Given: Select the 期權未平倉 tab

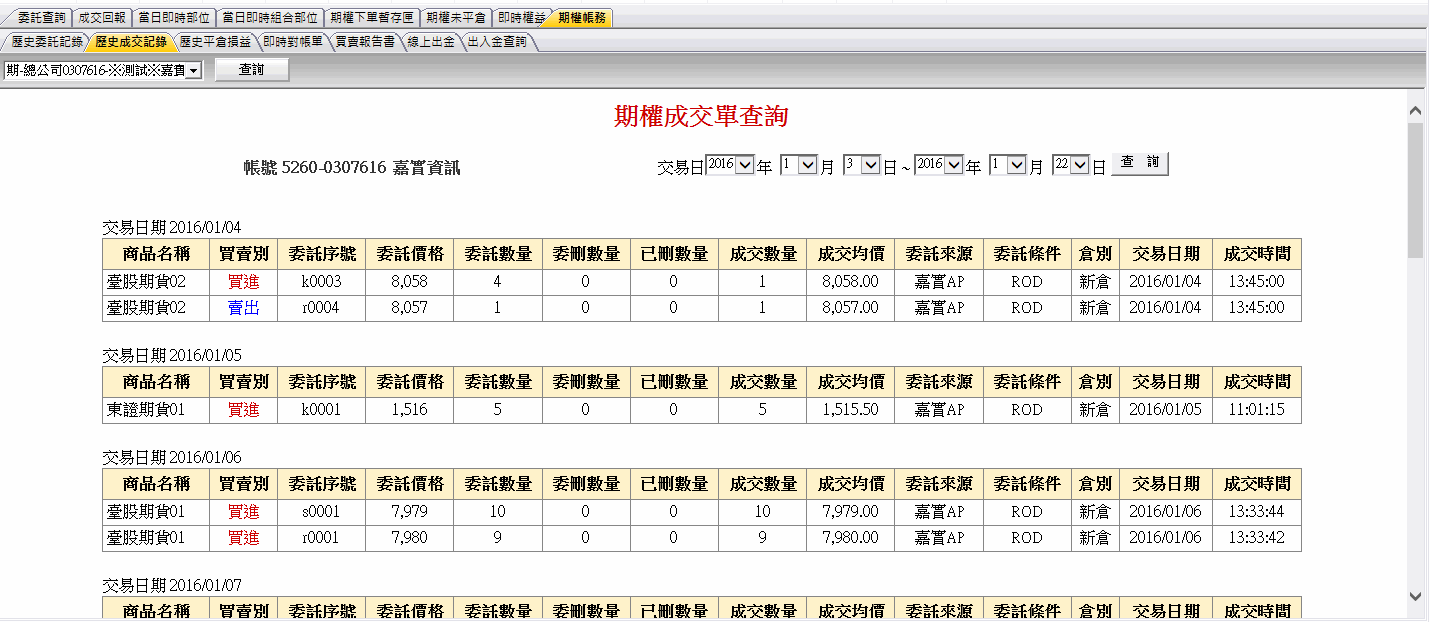Looking at the screenshot, I should tap(456, 18).
